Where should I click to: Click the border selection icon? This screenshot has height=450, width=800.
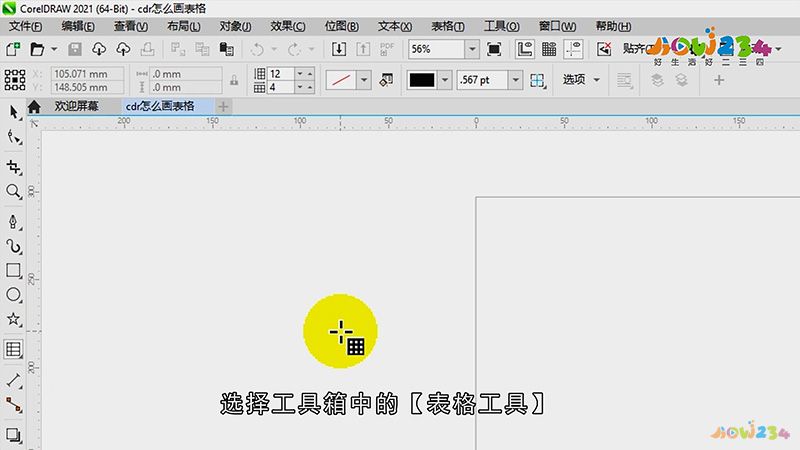[x=537, y=80]
